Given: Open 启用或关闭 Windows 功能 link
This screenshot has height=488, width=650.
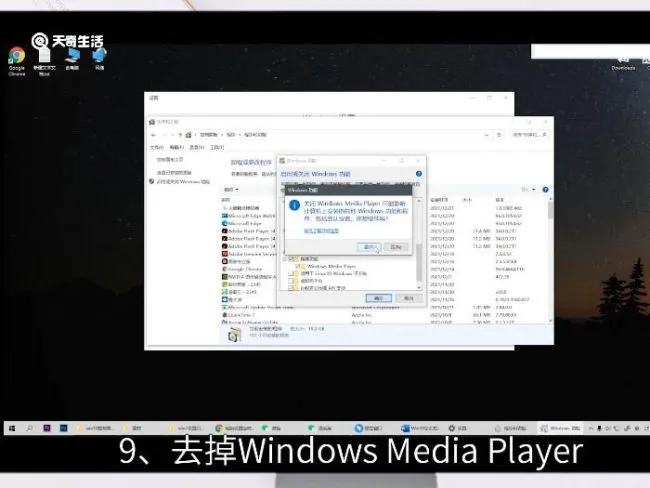Looking at the screenshot, I should (x=183, y=182).
